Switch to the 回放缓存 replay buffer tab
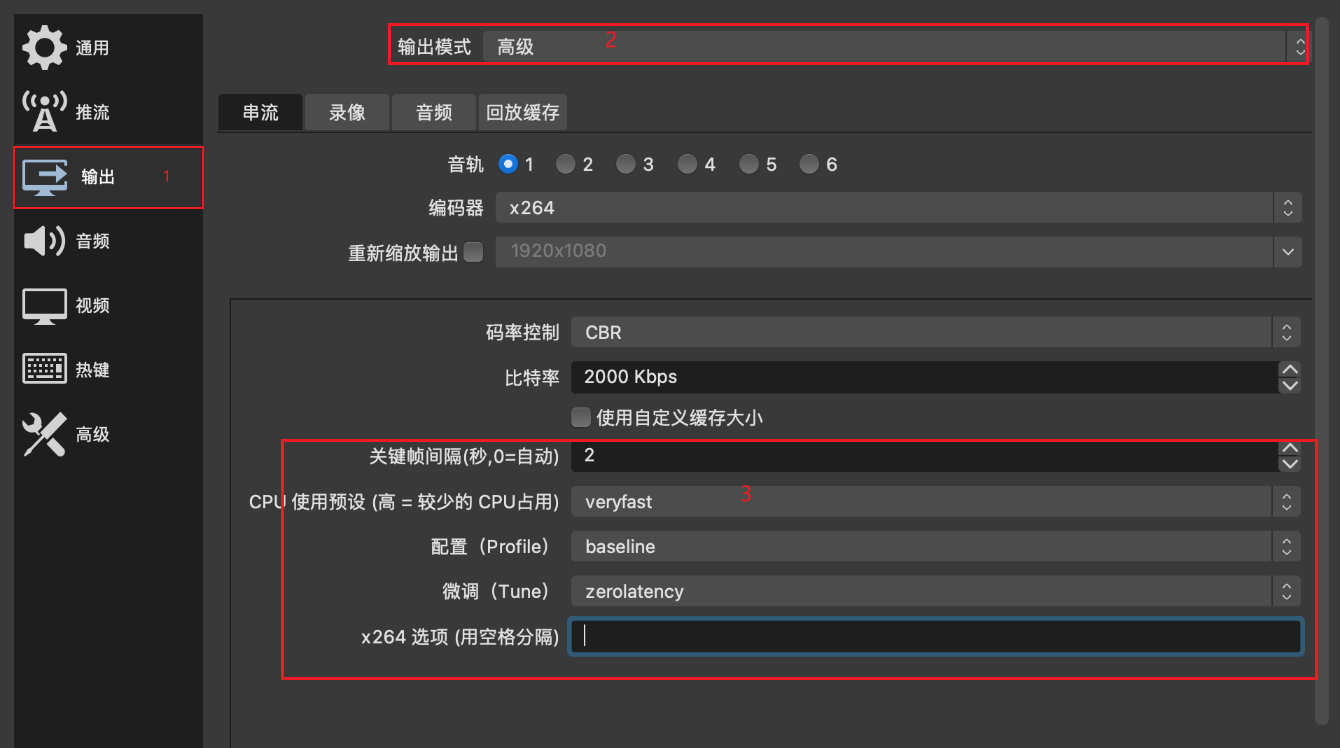The width and height of the screenshot is (1340, 748). point(523,112)
